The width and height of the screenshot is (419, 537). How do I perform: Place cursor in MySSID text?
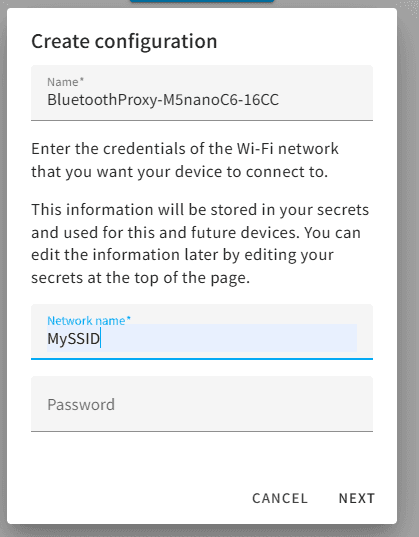tap(73, 339)
